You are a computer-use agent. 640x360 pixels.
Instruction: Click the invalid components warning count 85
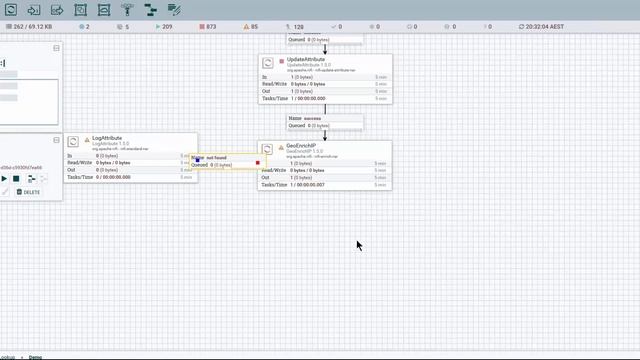pyautogui.click(x=251, y=27)
